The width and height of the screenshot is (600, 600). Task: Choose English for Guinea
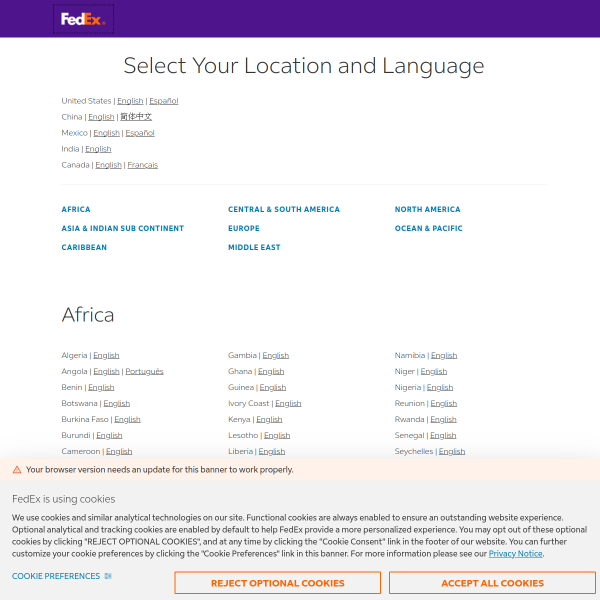pyautogui.click(x=273, y=388)
